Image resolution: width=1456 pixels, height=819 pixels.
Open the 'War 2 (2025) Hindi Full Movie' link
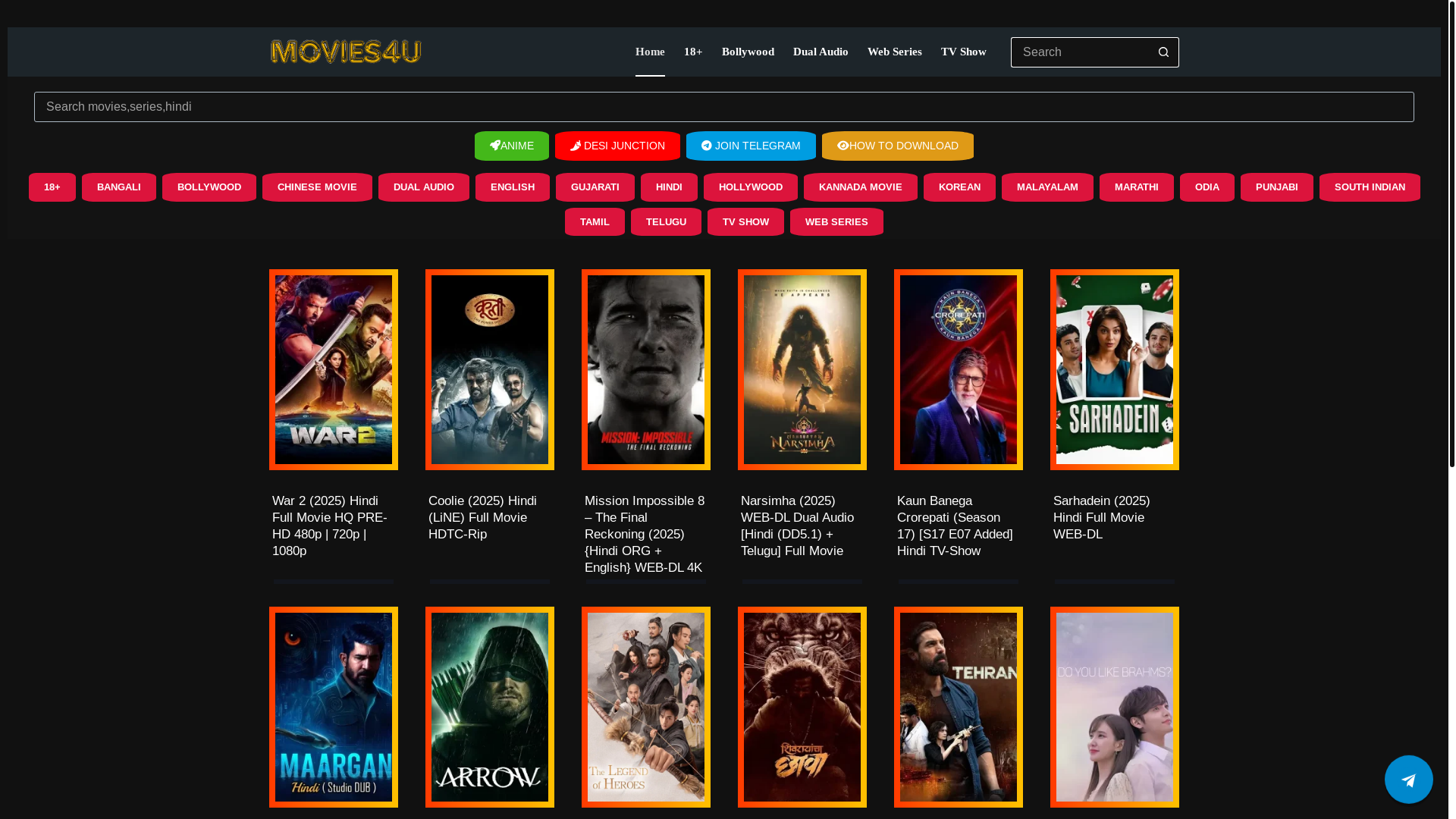tap(330, 526)
